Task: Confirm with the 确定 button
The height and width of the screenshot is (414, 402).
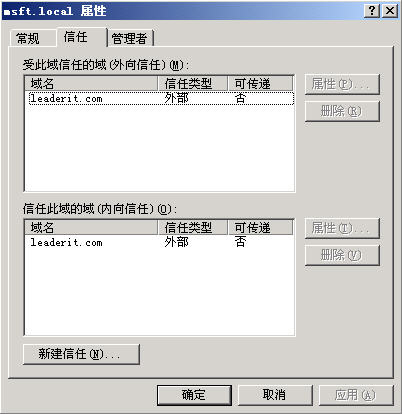Action: pyautogui.click(x=194, y=395)
